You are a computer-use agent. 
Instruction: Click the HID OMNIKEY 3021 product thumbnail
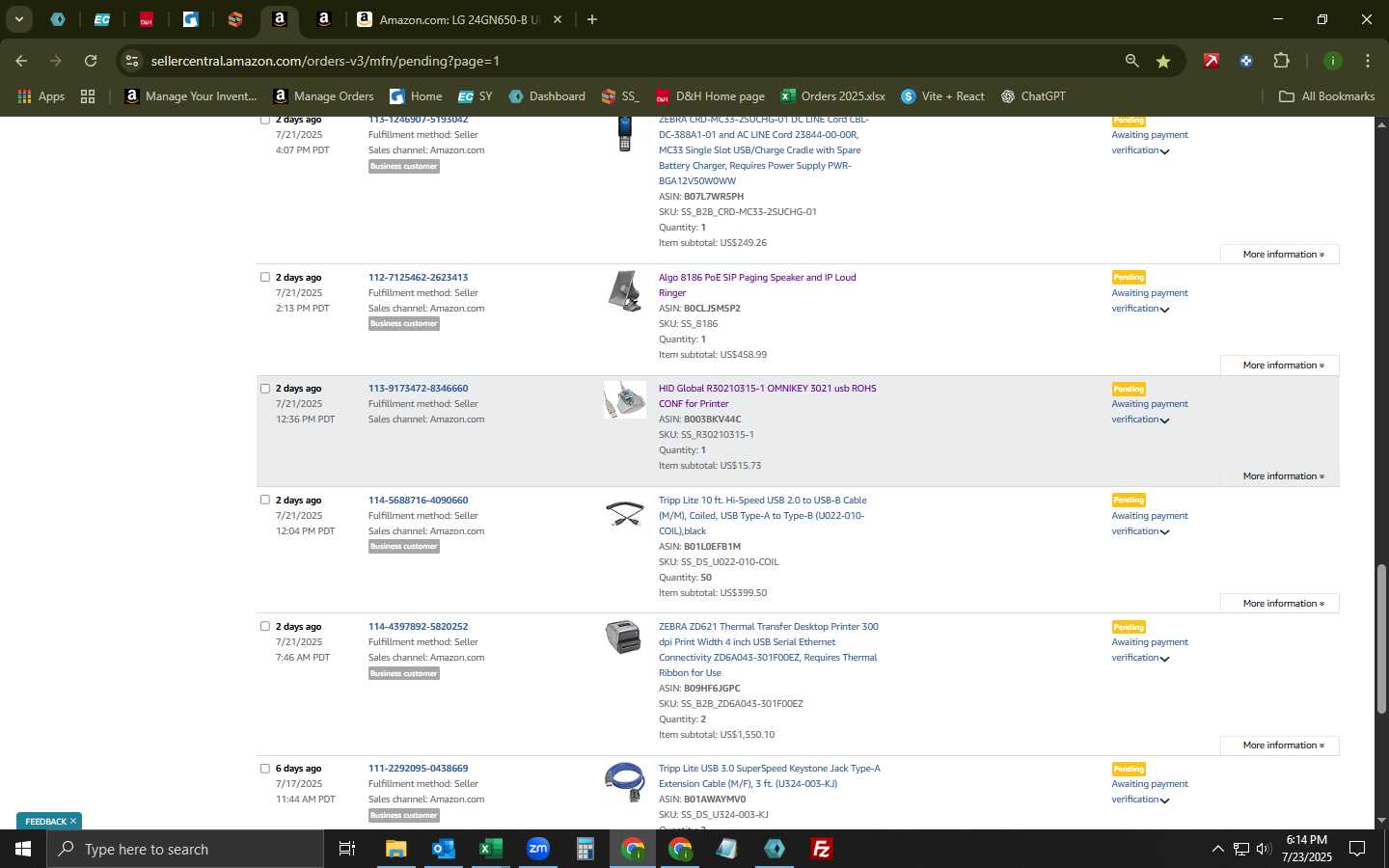(x=625, y=399)
